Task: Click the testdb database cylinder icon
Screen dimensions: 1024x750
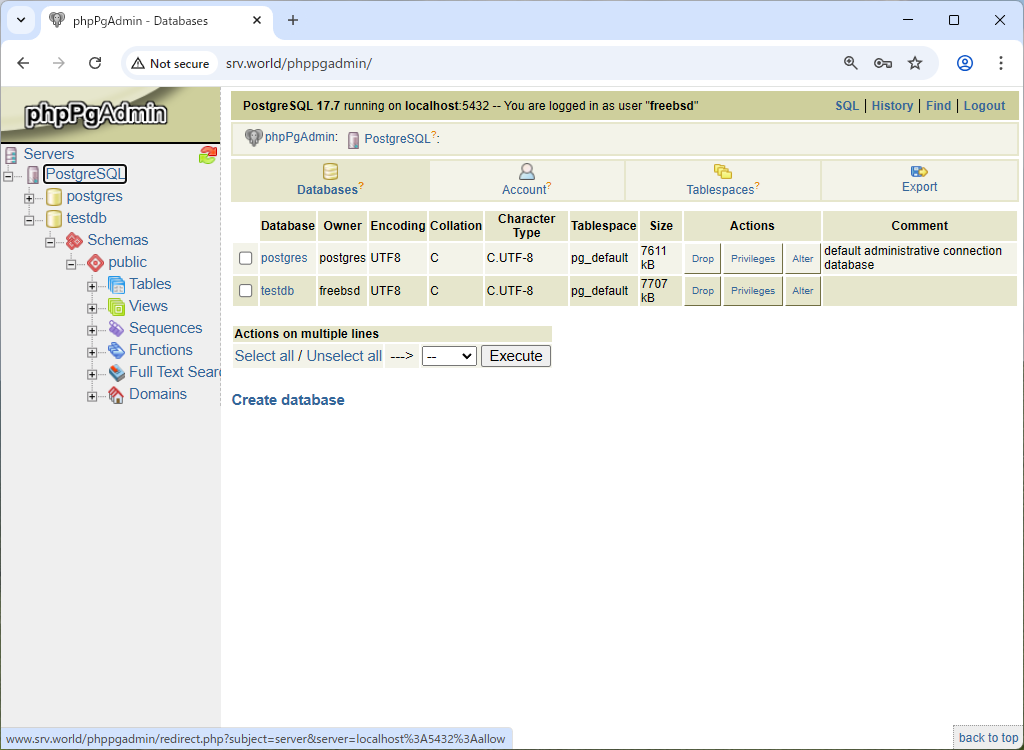Action: pos(54,219)
